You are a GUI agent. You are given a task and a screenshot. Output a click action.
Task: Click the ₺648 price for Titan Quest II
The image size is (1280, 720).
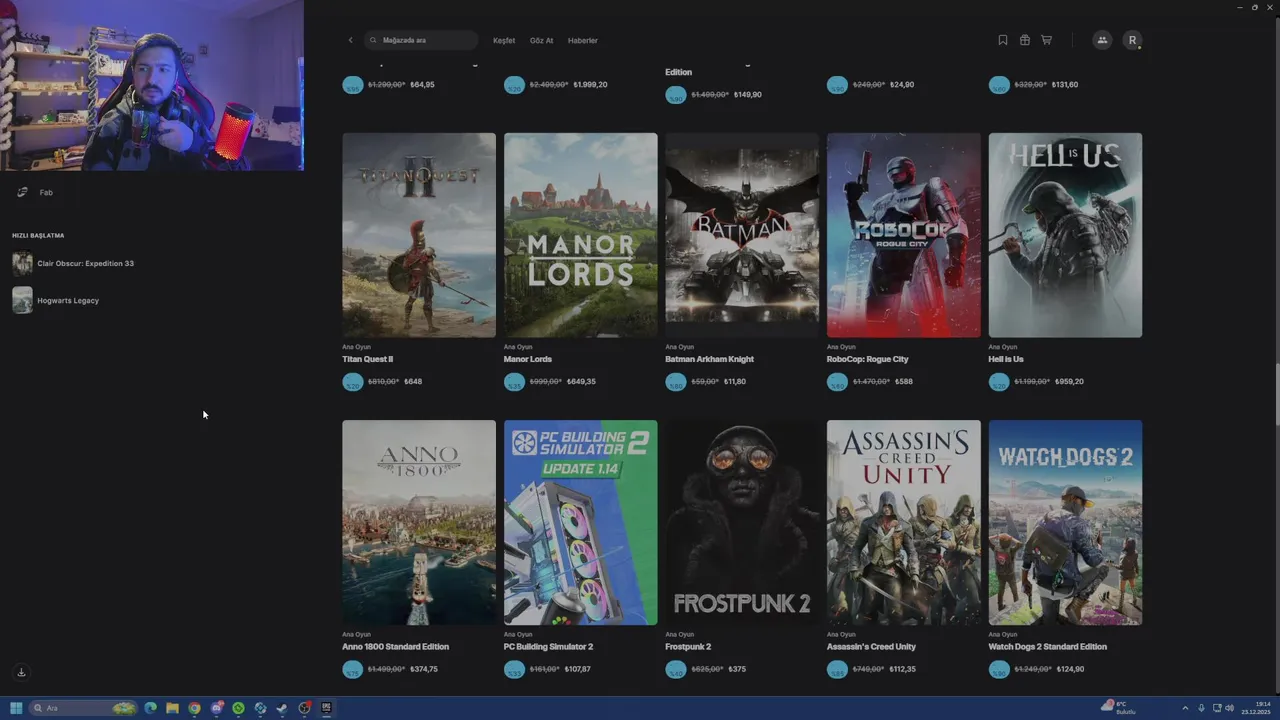(413, 382)
